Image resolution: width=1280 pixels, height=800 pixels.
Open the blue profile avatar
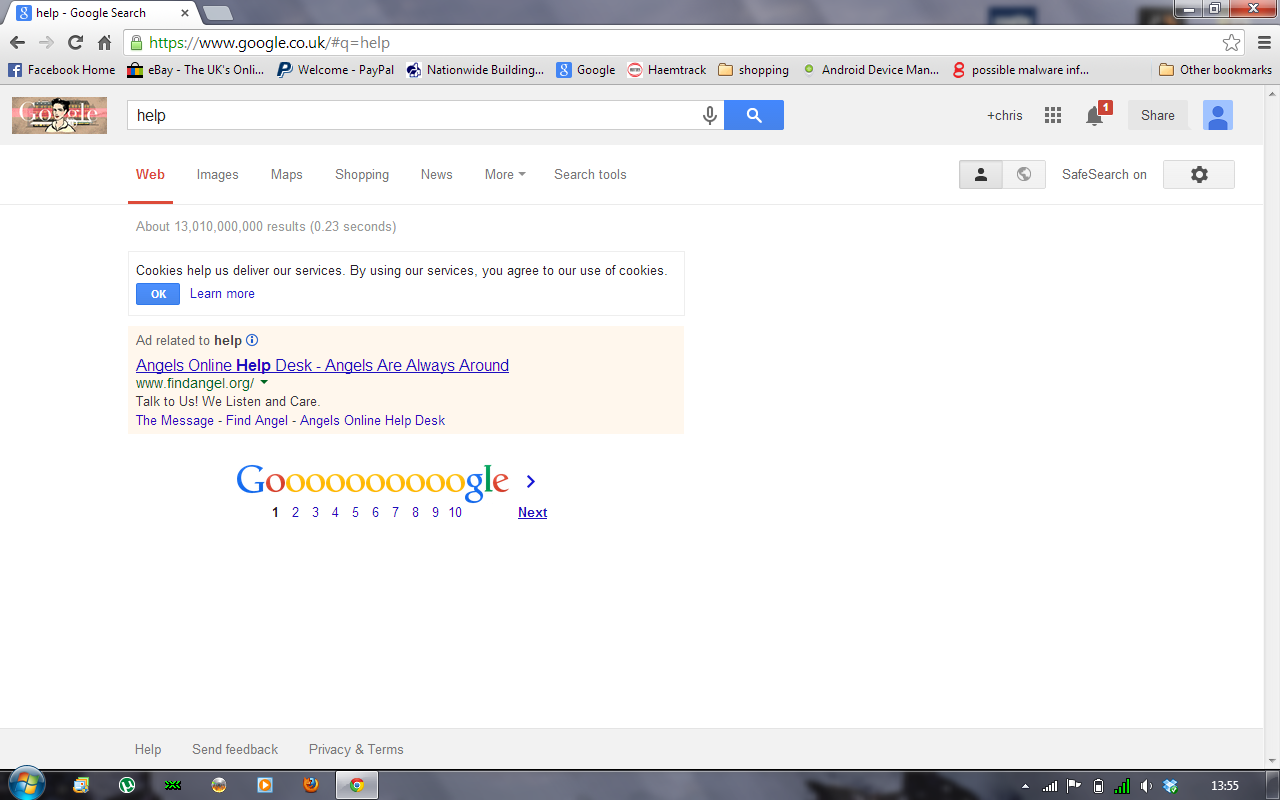coord(1218,115)
